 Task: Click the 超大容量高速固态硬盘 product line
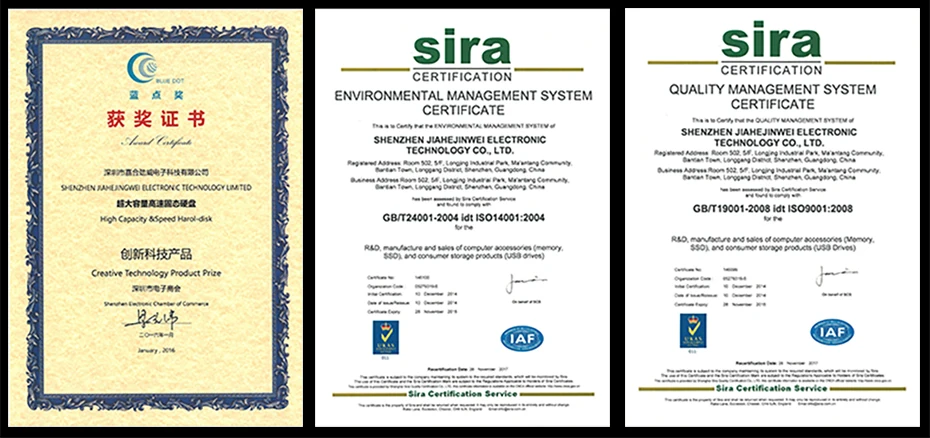[156, 204]
